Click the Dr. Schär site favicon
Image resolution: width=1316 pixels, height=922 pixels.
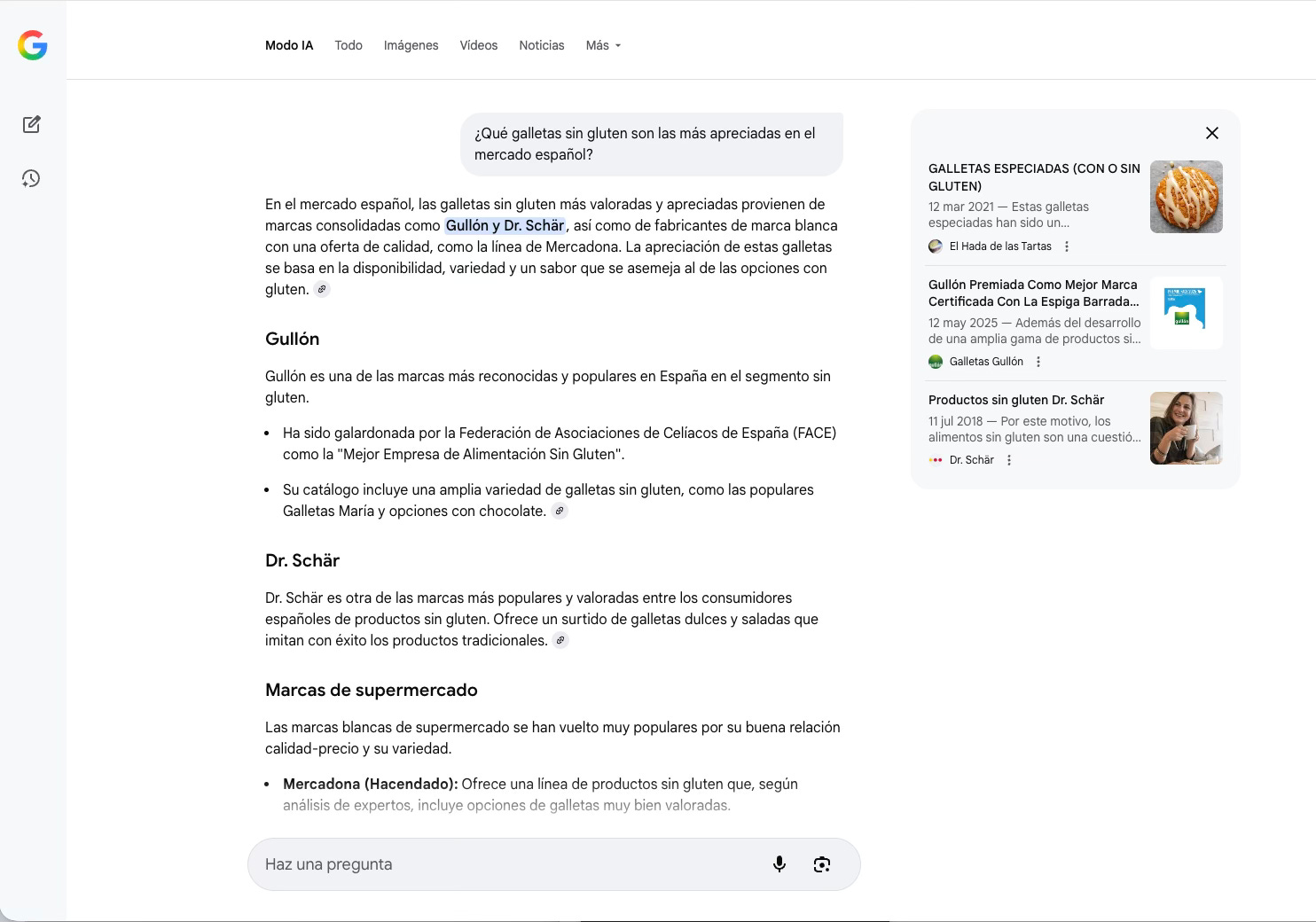936,460
